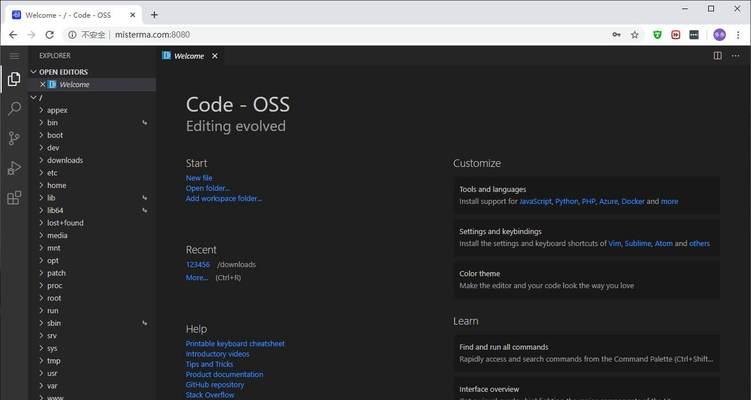Open Tips and Tricks link

click(209, 364)
